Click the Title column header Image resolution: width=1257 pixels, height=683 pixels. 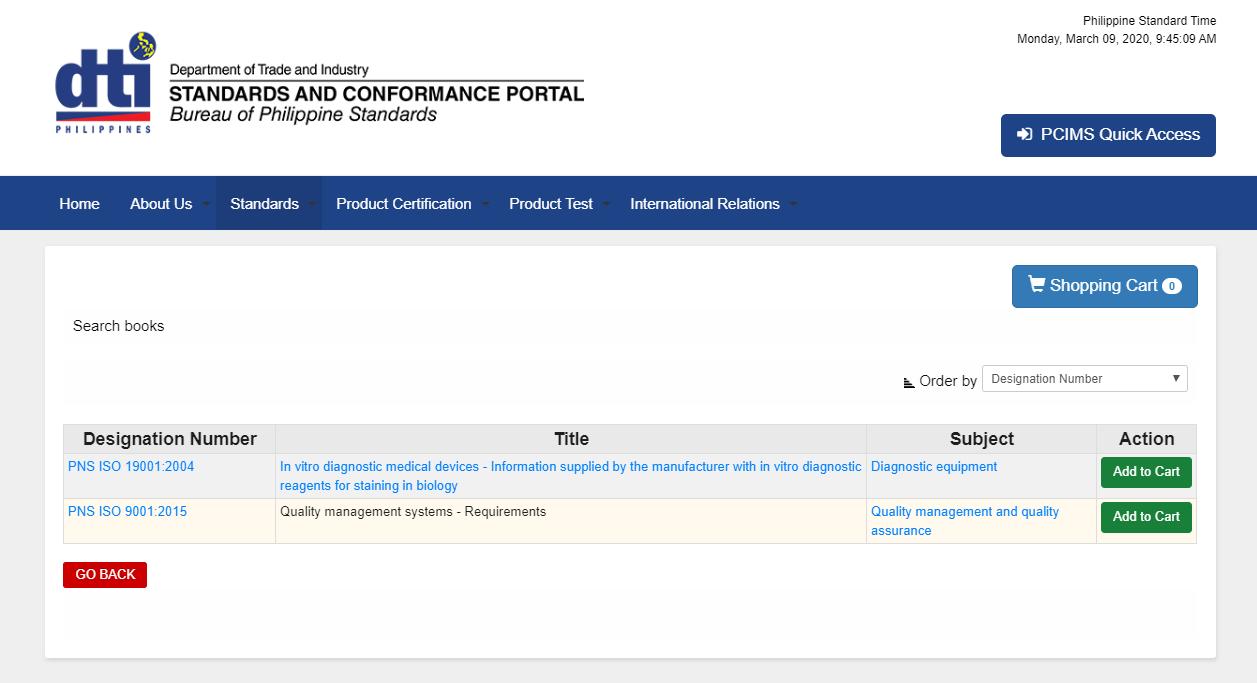[571, 439]
